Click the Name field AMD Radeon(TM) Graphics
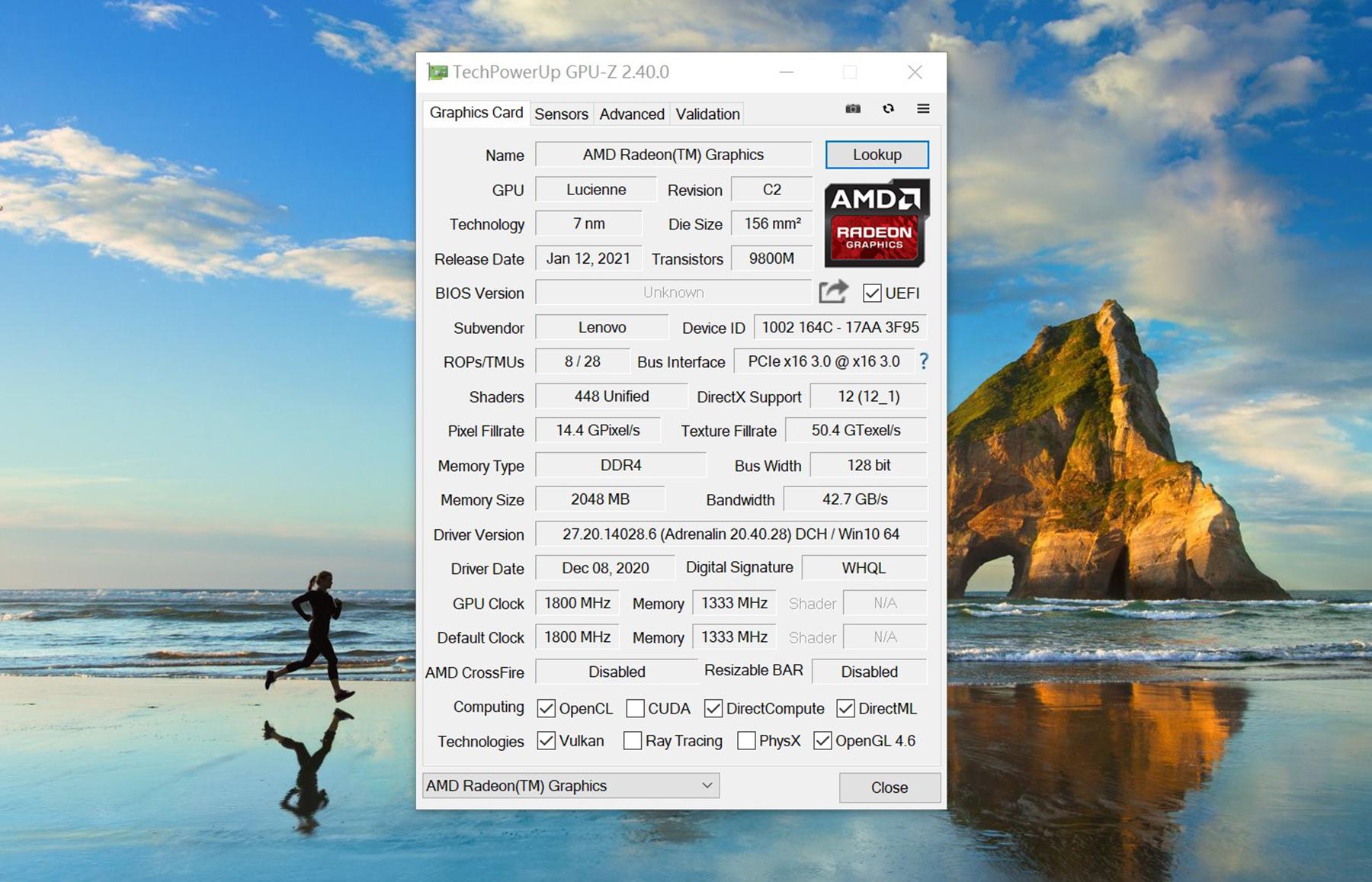The height and width of the screenshot is (882, 1372). tap(673, 155)
